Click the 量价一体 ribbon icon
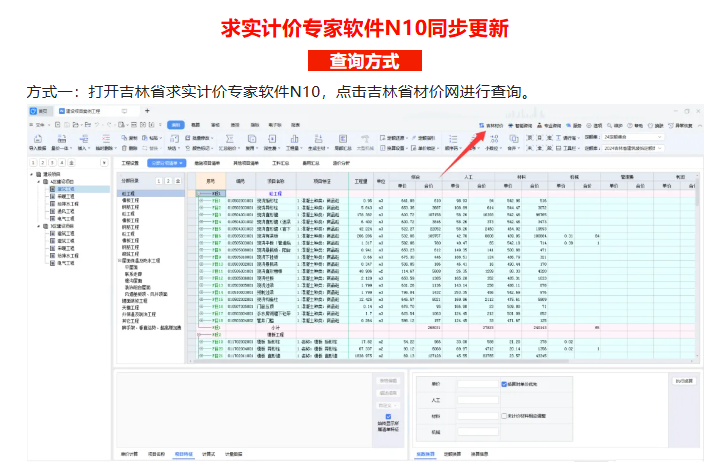The image size is (718, 464). [x=61, y=139]
